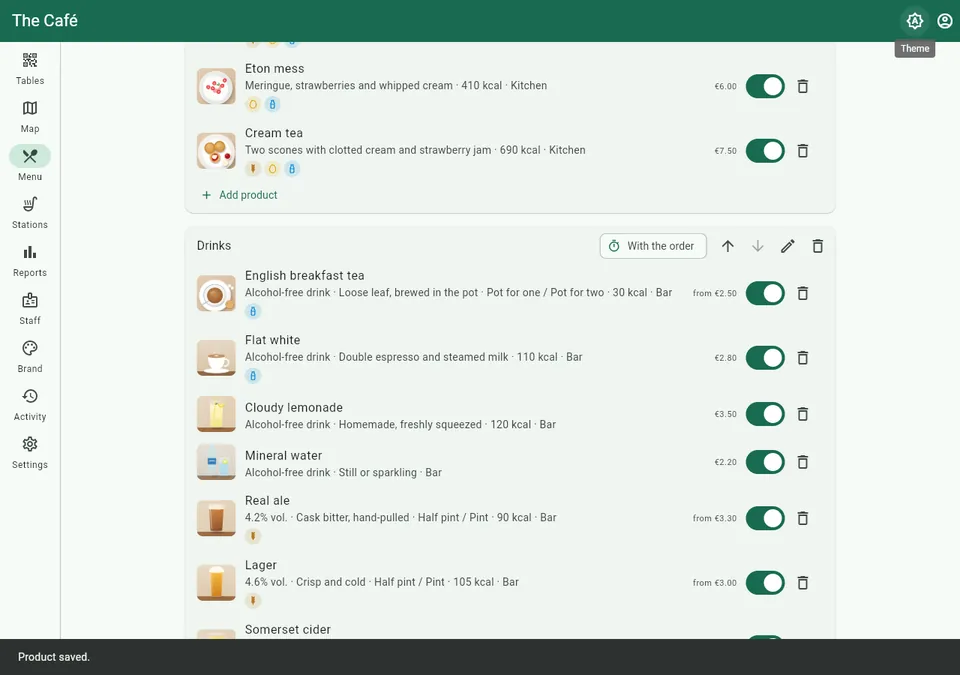Click milk allergen icon on Eton mess

[272, 105]
